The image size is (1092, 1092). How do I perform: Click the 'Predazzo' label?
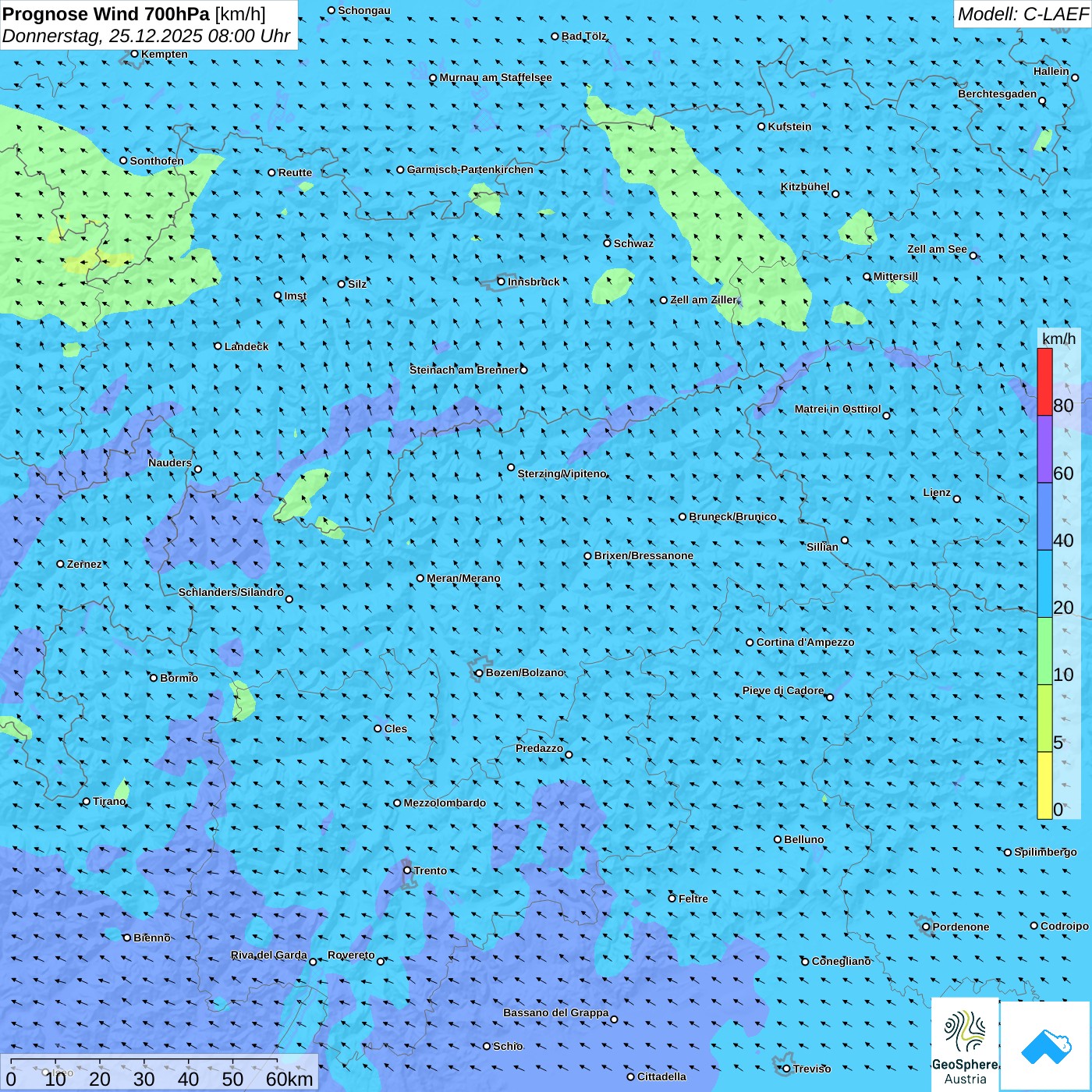[539, 748]
